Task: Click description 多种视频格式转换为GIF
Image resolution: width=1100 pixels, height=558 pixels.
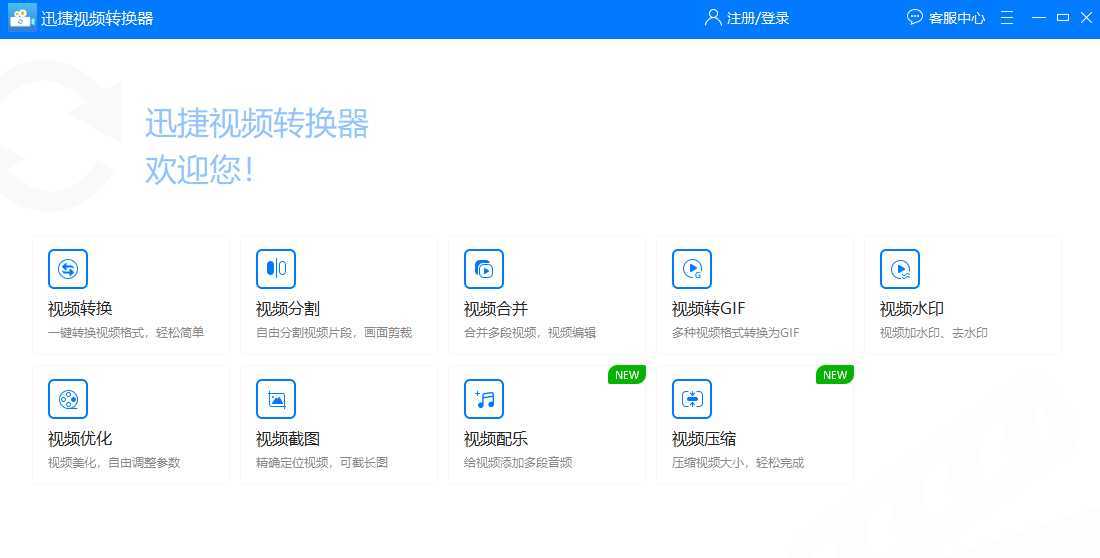Action: pos(735,333)
